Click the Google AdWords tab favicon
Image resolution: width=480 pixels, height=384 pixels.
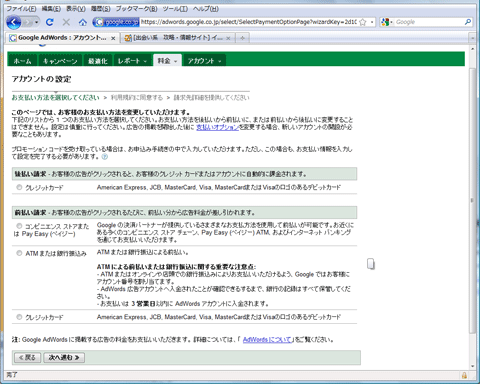13,38
